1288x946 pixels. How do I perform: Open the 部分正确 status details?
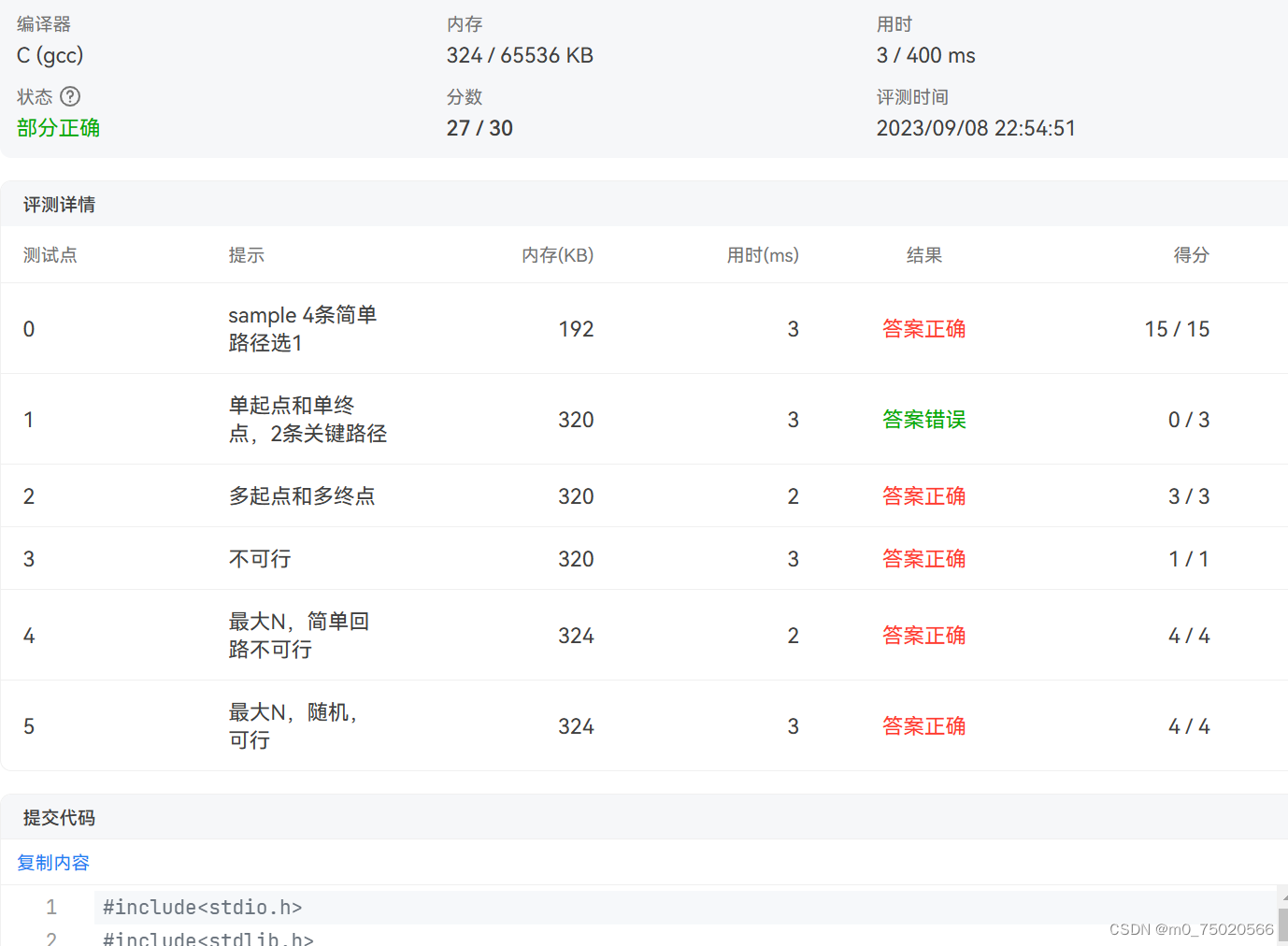58,128
